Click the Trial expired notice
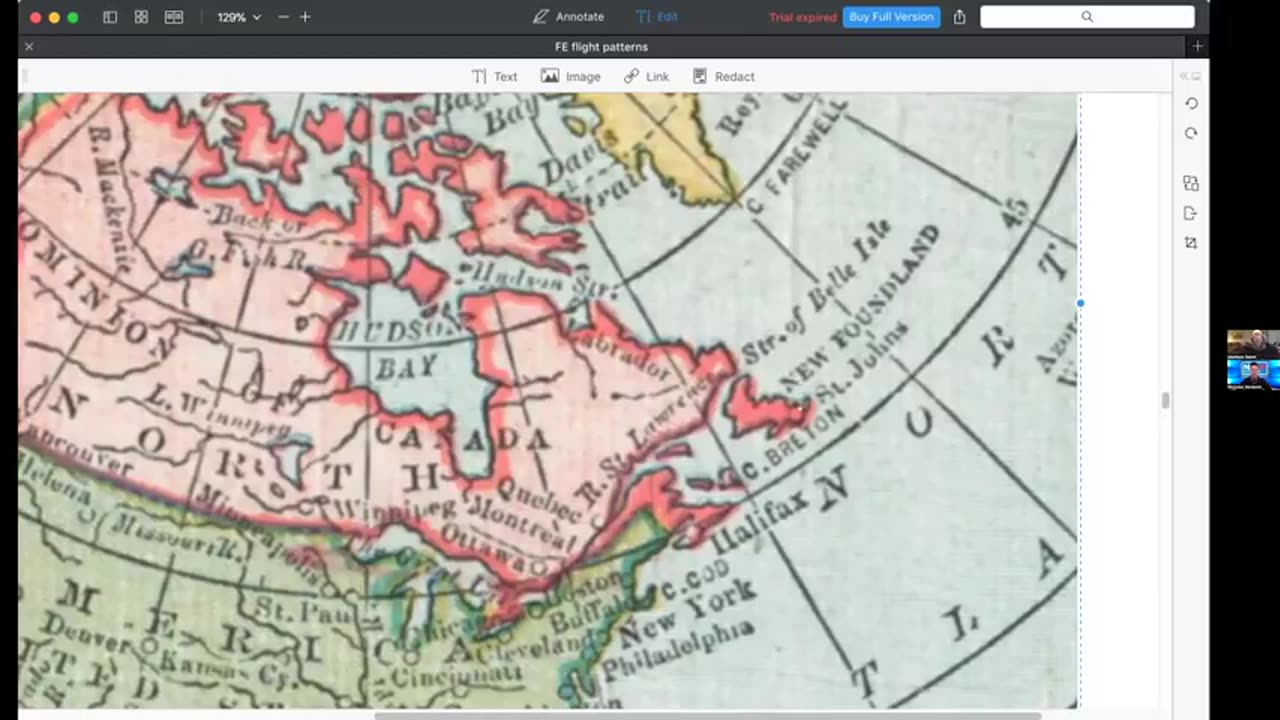The image size is (1280, 720). point(802,17)
